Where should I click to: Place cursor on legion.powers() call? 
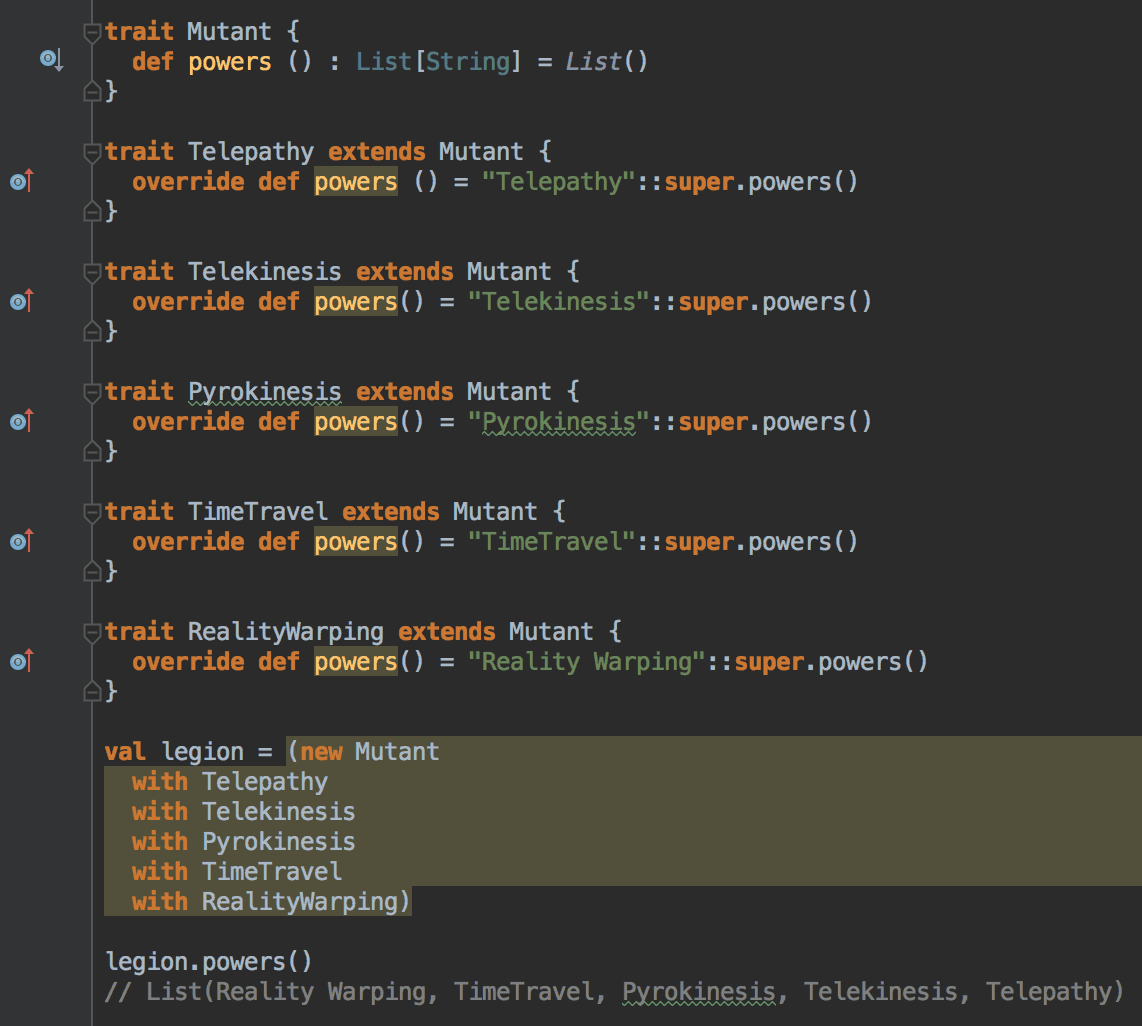(x=209, y=962)
